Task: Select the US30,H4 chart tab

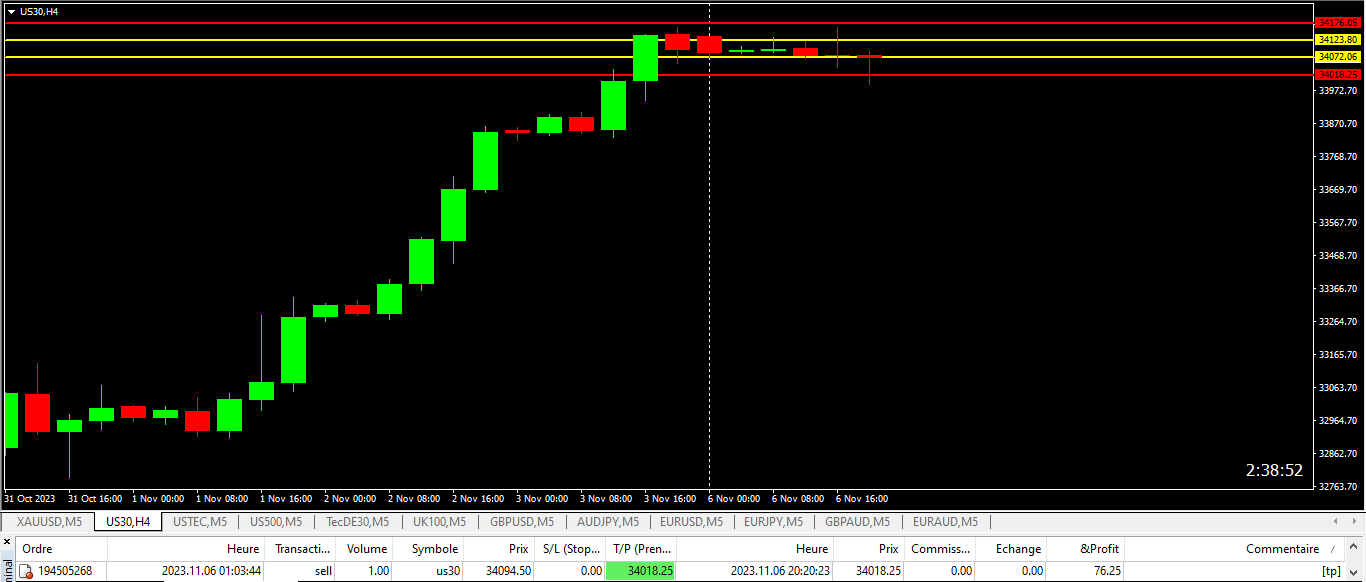Action: point(128,521)
